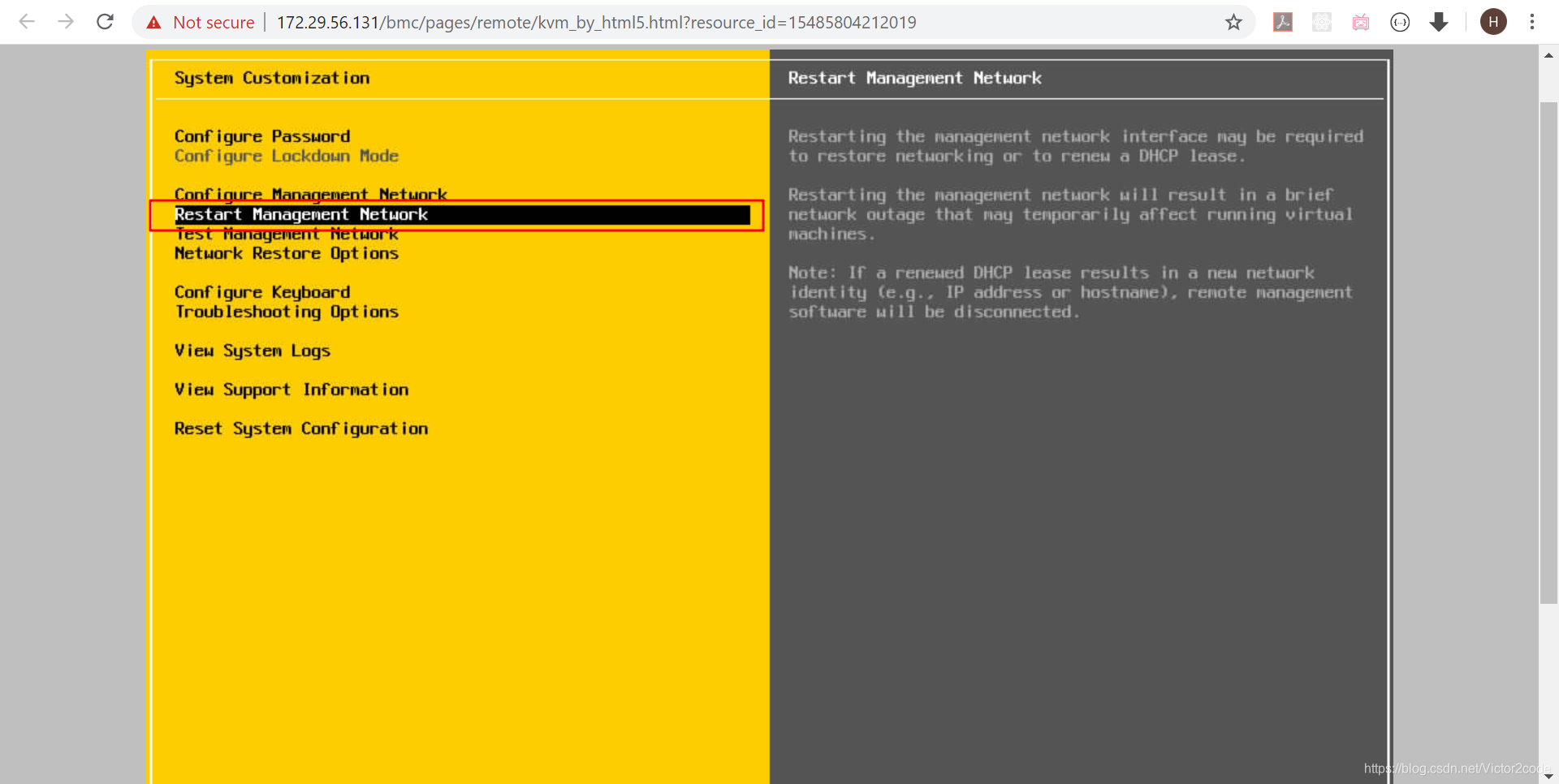1559x784 pixels.
Task: Select Reset System Configuration item
Action: tap(301, 429)
